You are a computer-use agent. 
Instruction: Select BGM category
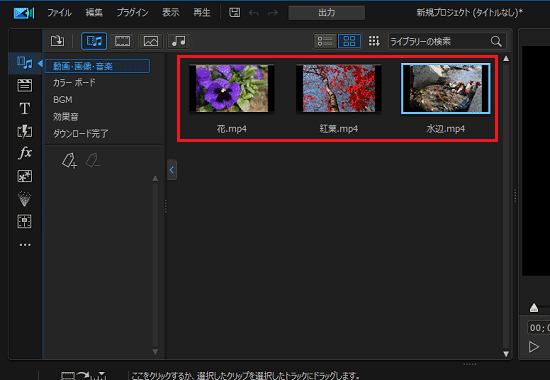pyautogui.click(x=63, y=100)
